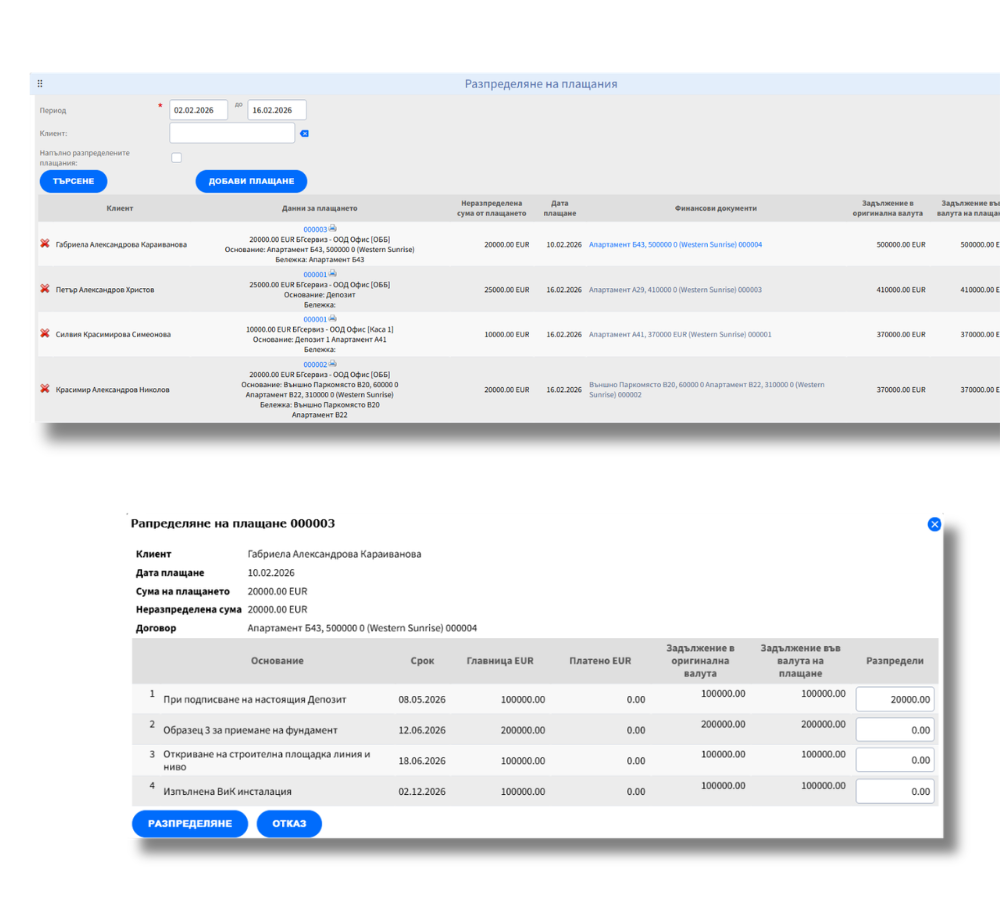Open the Апартамент Б43 financial document link

point(675,244)
